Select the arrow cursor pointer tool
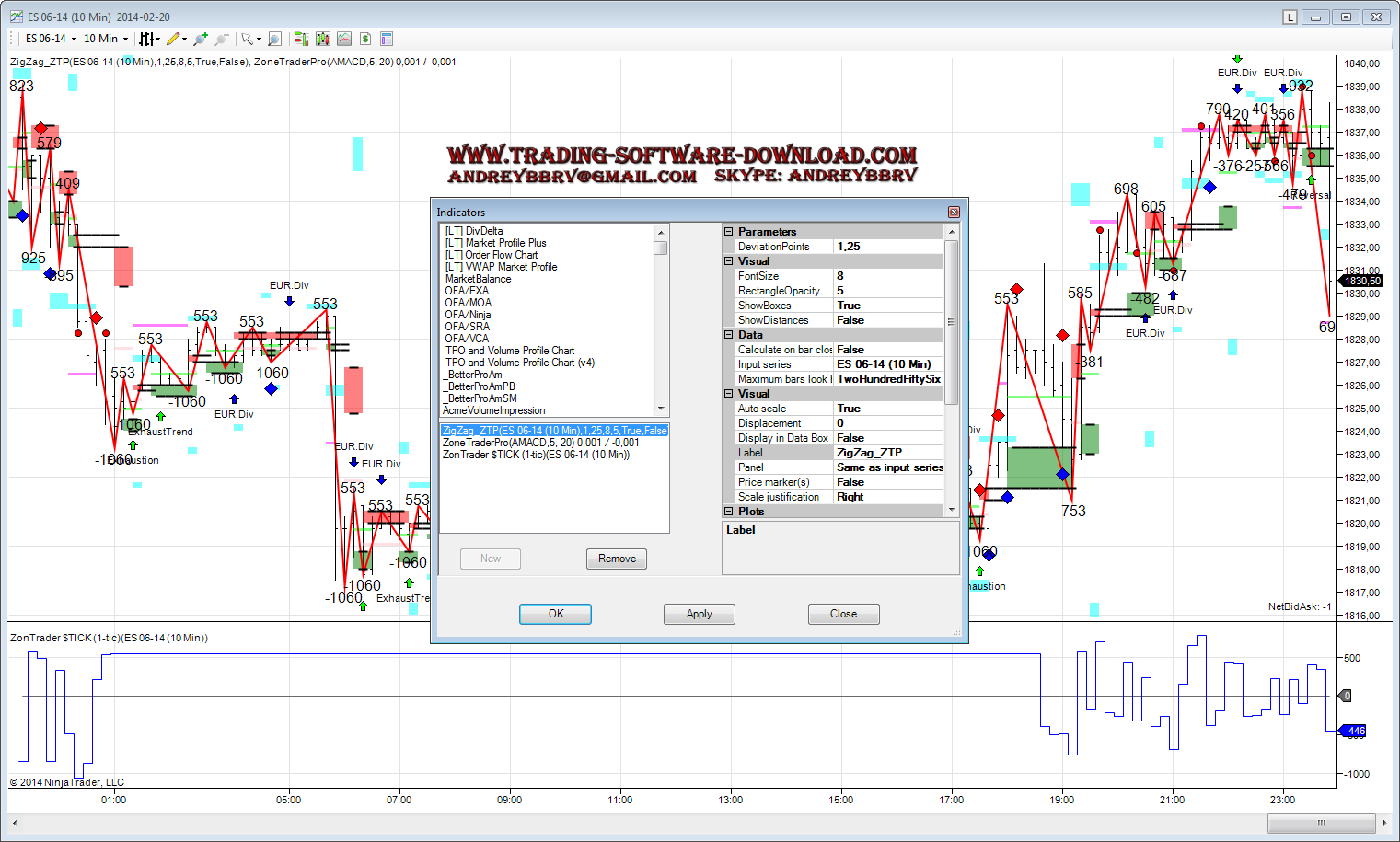Viewport: 1400px width, 842px height. pyautogui.click(x=247, y=39)
